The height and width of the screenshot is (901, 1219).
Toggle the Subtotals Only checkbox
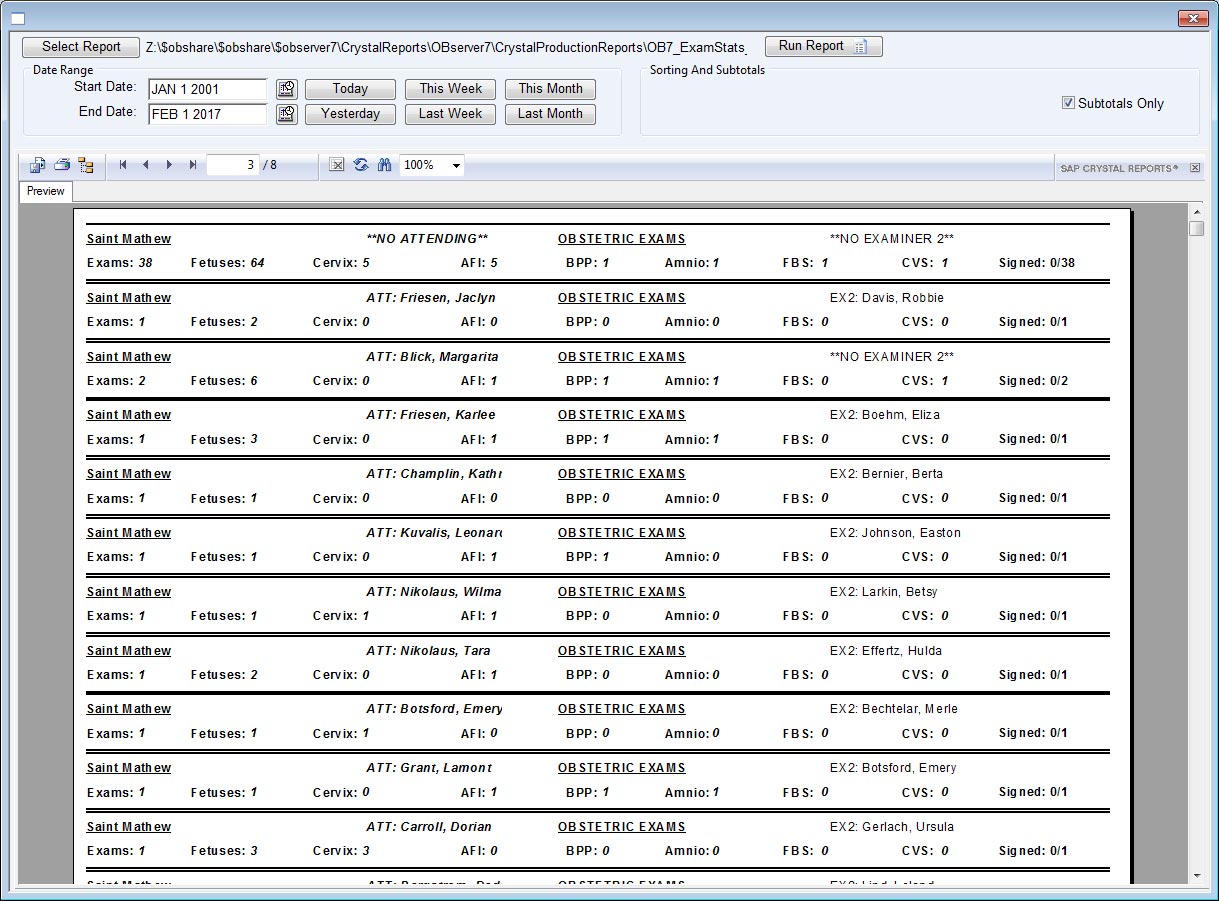coord(1068,103)
